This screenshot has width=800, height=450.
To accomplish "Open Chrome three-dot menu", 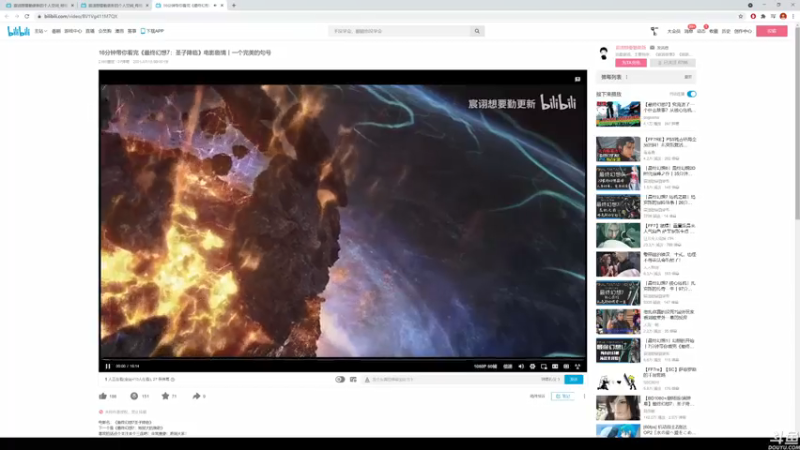I will (793, 16).
